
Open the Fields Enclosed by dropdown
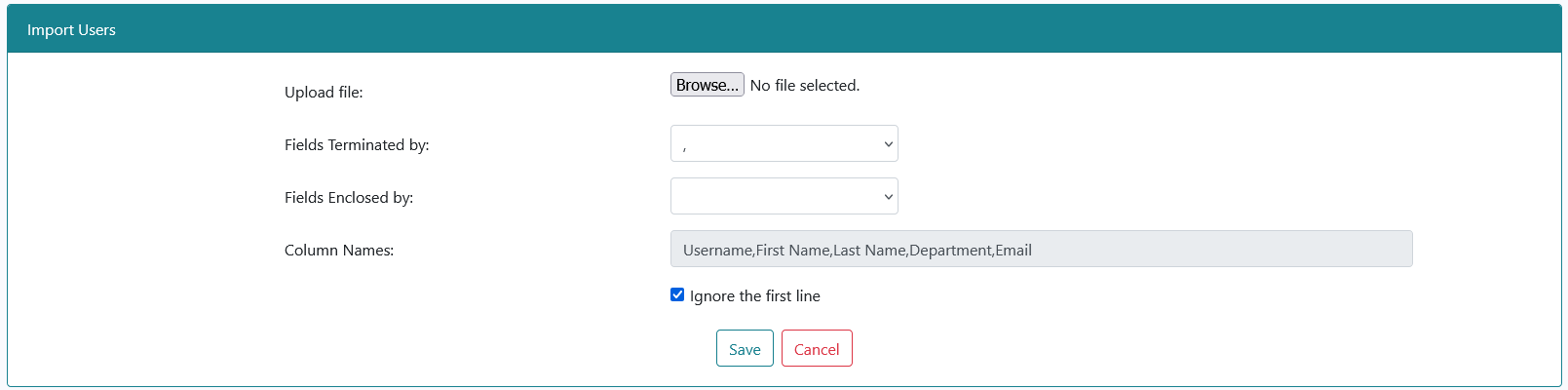[x=784, y=196]
